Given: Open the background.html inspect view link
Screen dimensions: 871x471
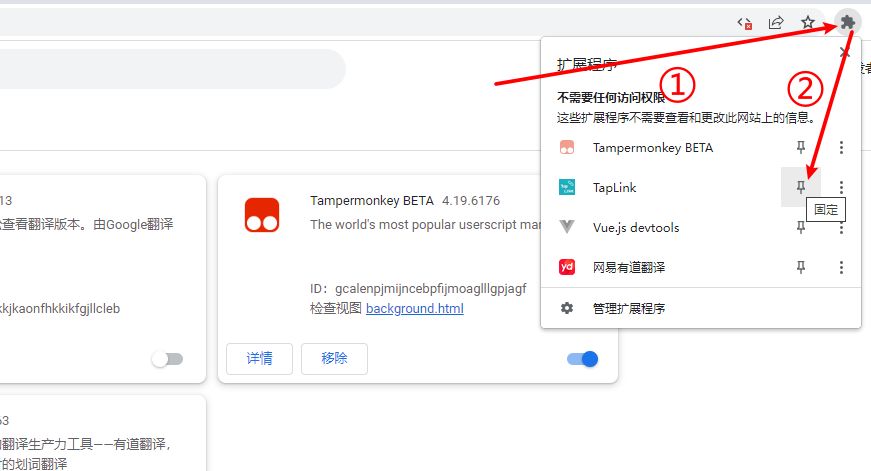Looking at the screenshot, I should pyautogui.click(x=415, y=308).
